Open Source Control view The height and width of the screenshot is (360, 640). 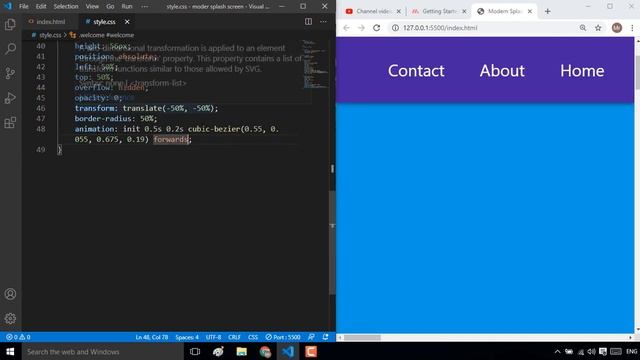[x=10, y=73]
